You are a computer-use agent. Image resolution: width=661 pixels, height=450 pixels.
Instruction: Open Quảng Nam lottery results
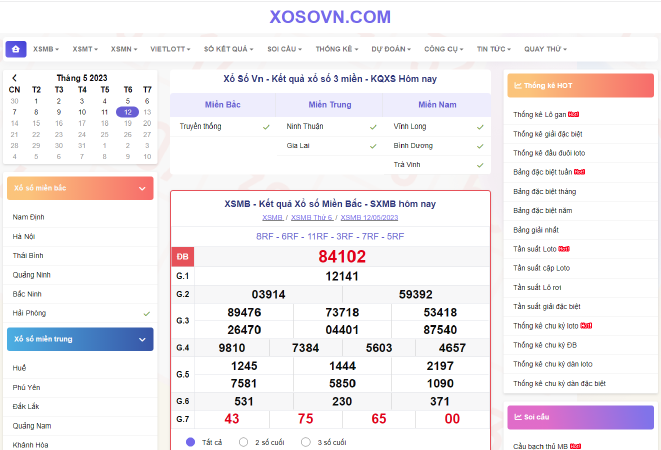[32, 426]
